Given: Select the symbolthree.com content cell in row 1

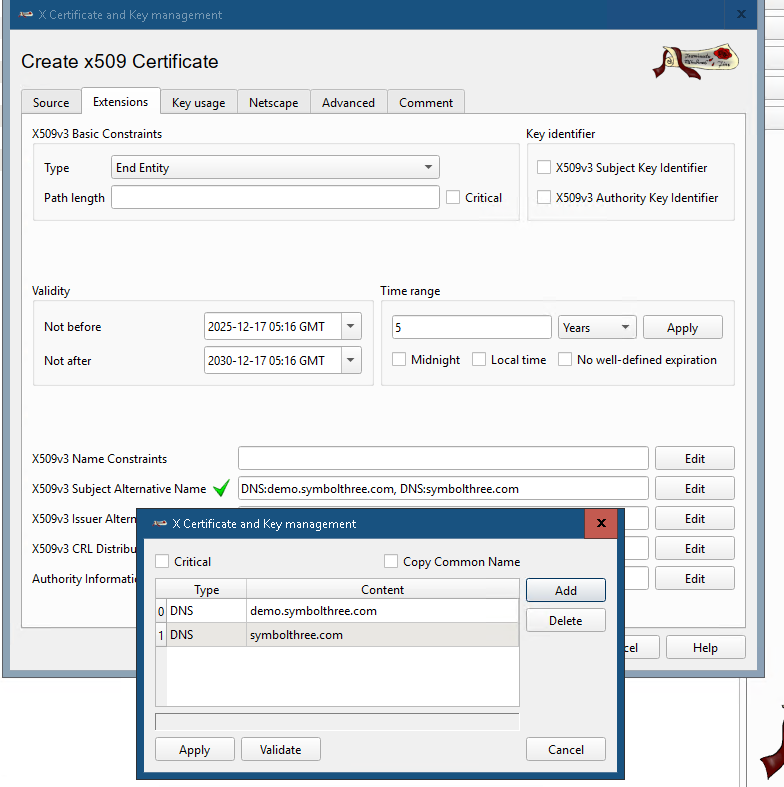Looking at the screenshot, I should coord(382,634).
